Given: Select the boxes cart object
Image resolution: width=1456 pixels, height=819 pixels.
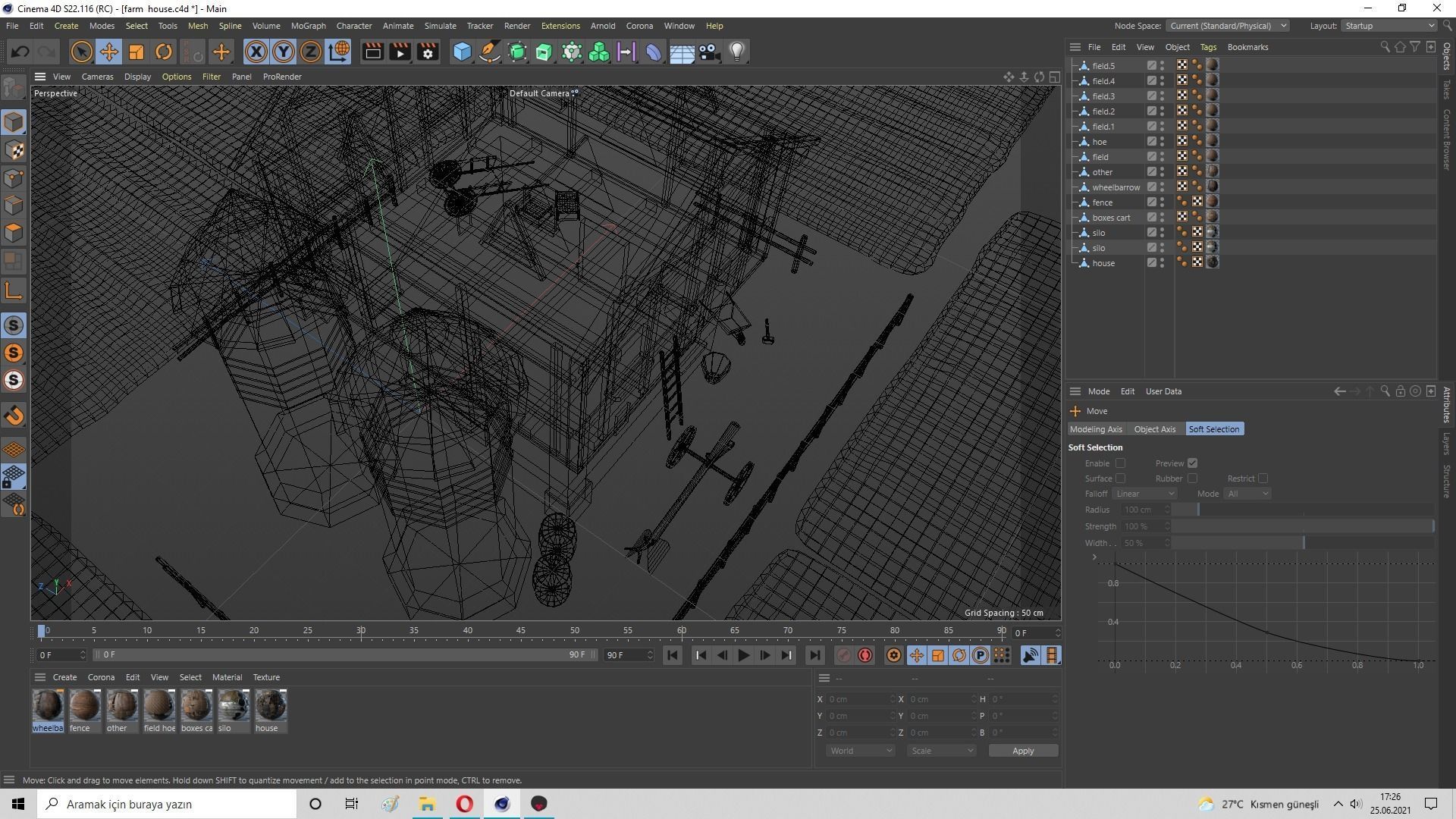Looking at the screenshot, I should click(x=1111, y=218).
